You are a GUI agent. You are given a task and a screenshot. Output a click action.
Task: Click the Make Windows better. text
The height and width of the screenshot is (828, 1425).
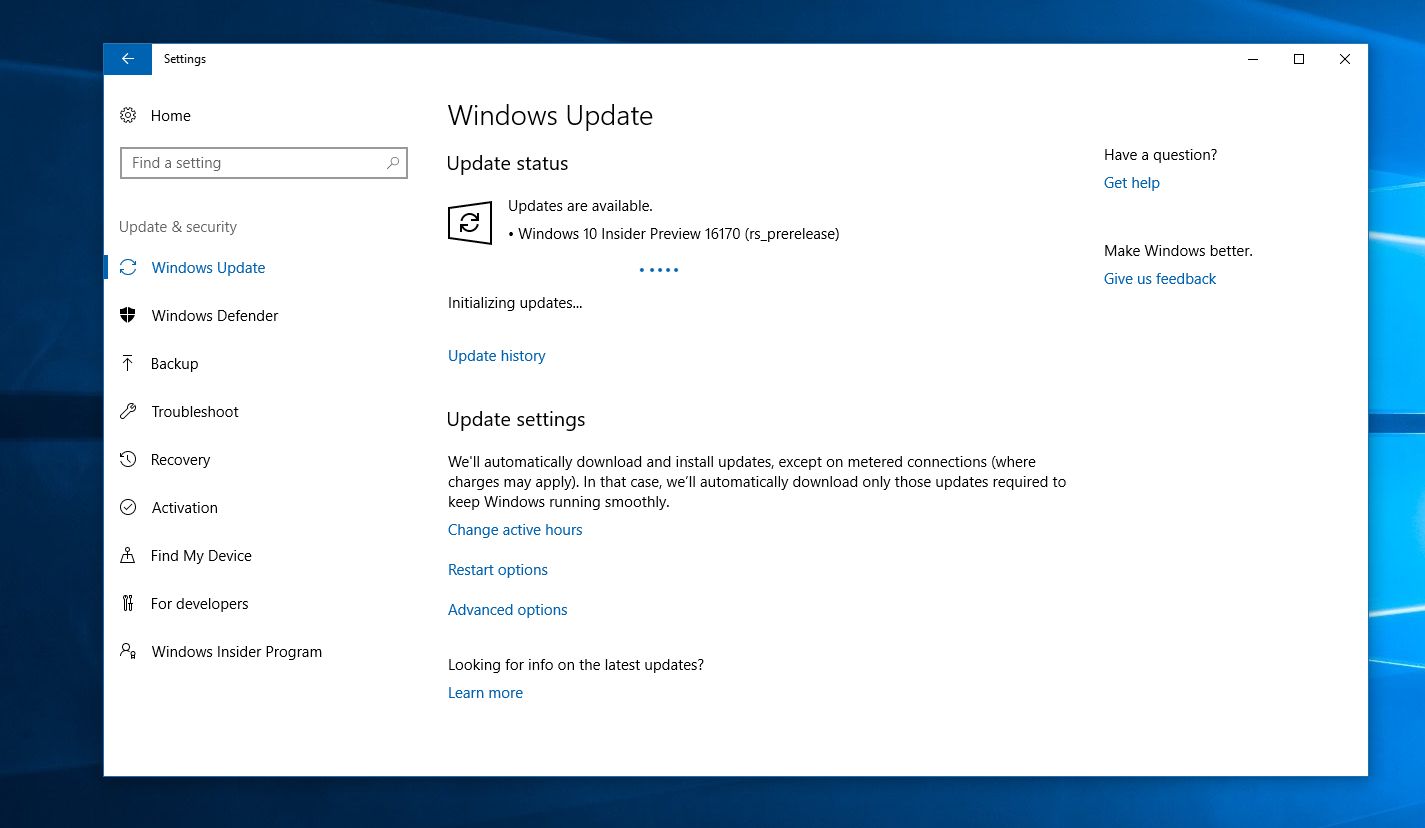[x=1178, y=251]
